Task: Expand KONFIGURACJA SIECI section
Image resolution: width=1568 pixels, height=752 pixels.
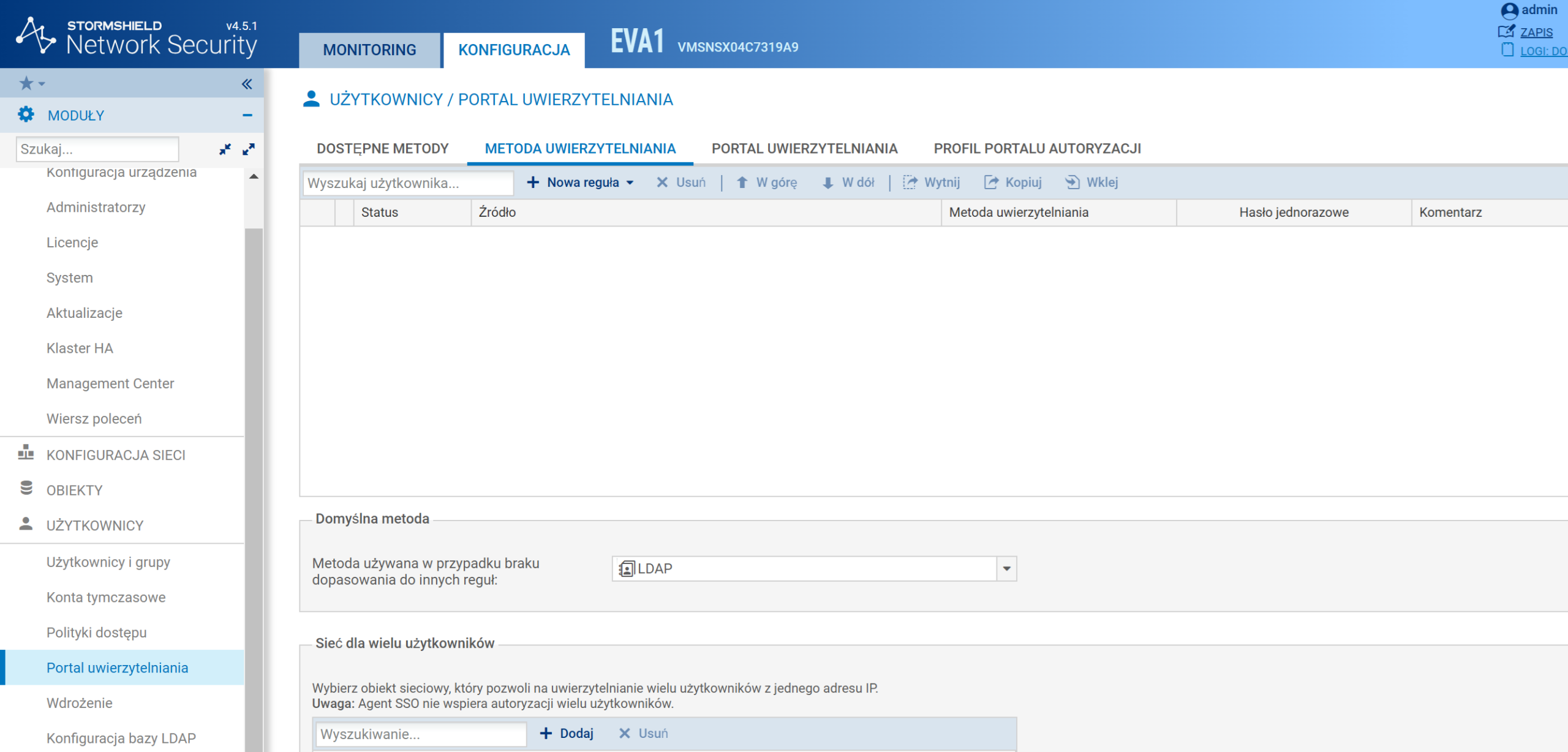Action: (x=116, y=455)
